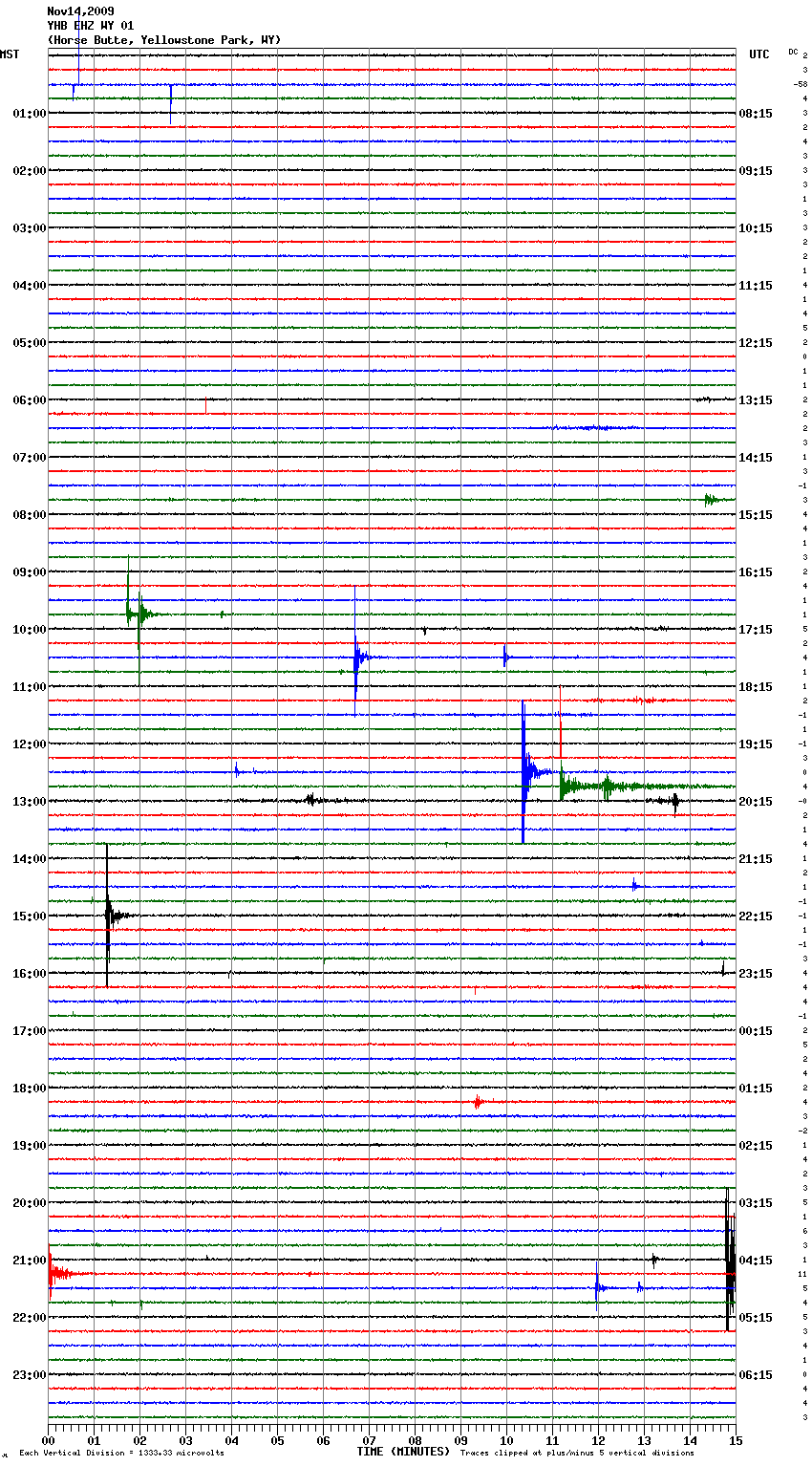Click the "10:15" UTC time label

756,228
